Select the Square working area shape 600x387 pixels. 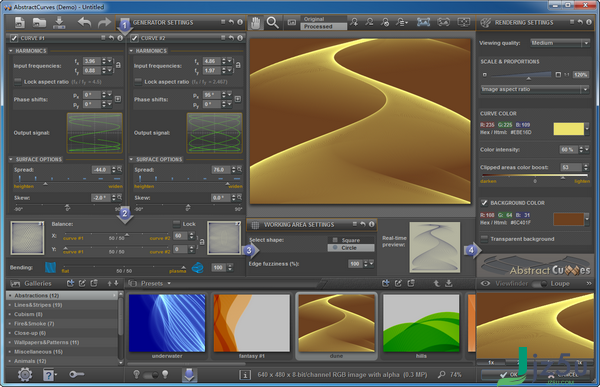point(351,240)
